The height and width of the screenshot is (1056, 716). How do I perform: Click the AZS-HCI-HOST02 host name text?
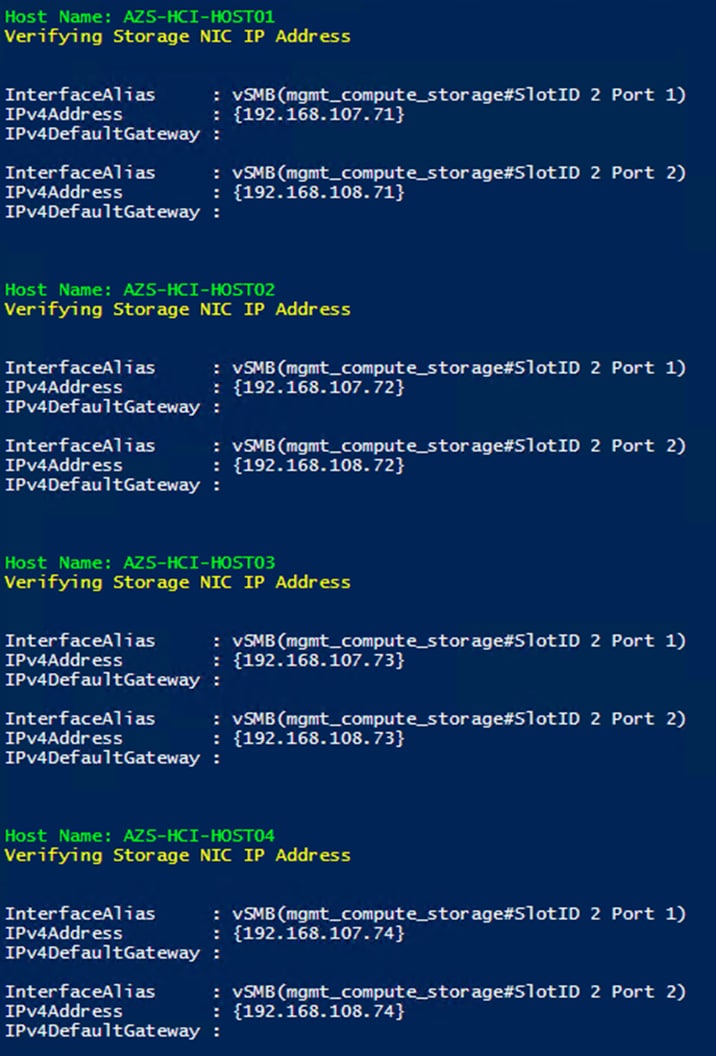tap(199, 290)
